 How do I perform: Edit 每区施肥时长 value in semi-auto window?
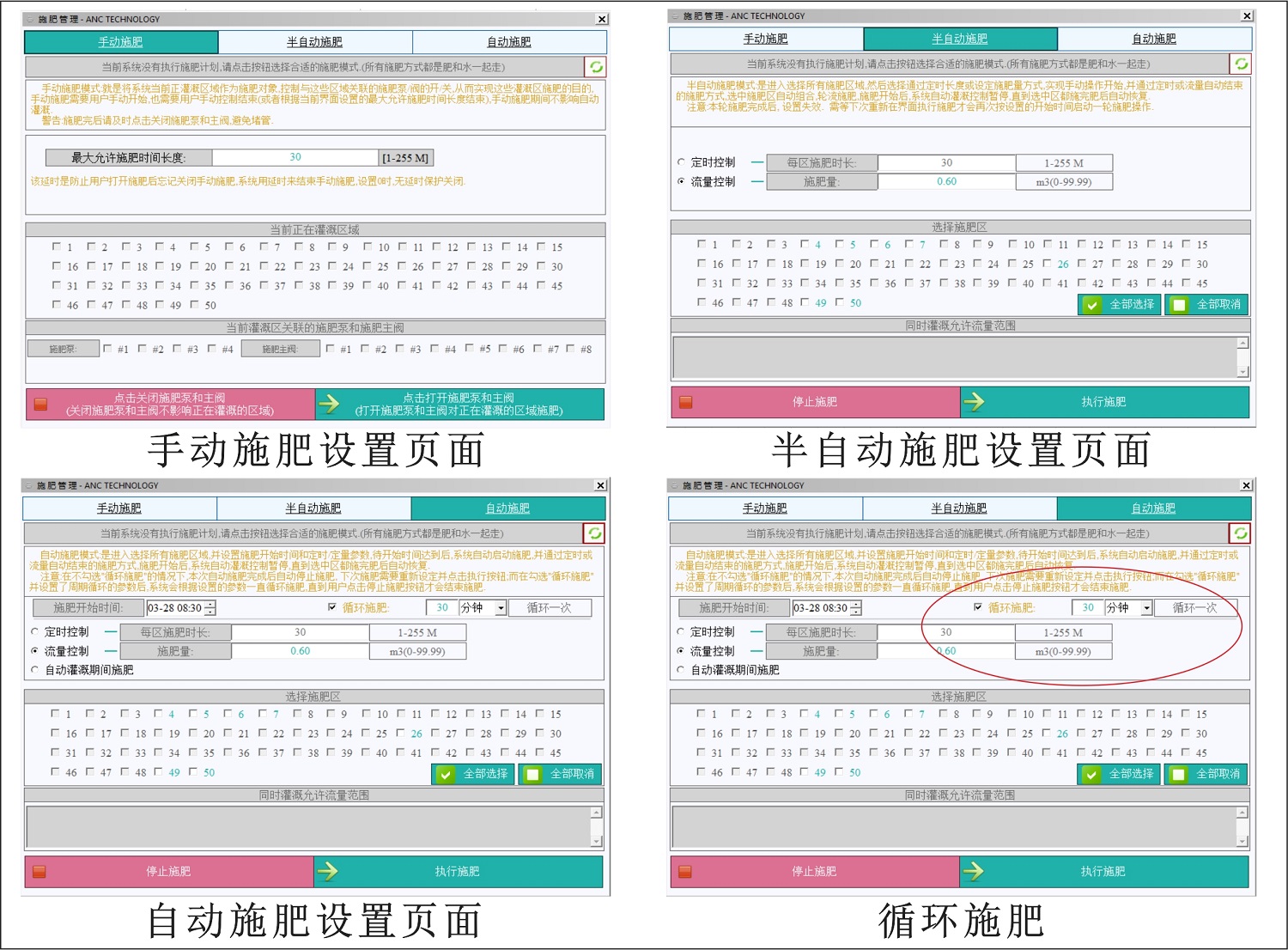point(946,162)
